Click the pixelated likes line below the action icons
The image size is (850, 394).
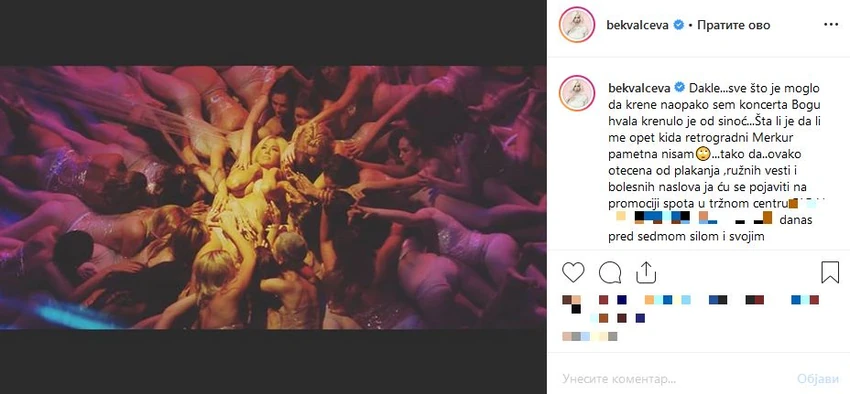pos(690,308)
